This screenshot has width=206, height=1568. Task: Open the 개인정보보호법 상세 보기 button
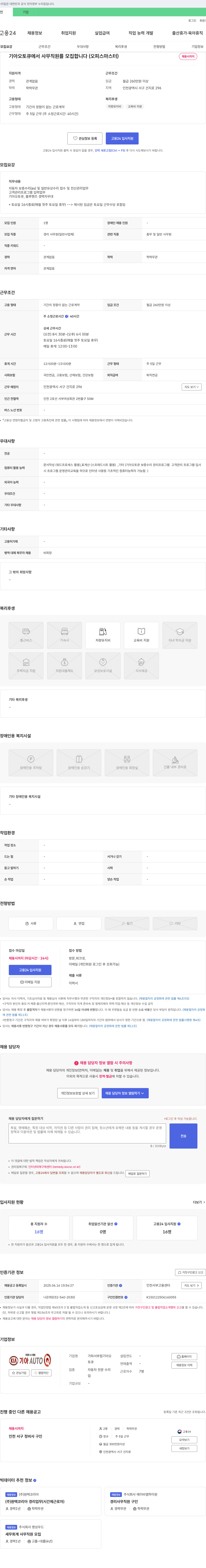click(x=78, y=1093)
